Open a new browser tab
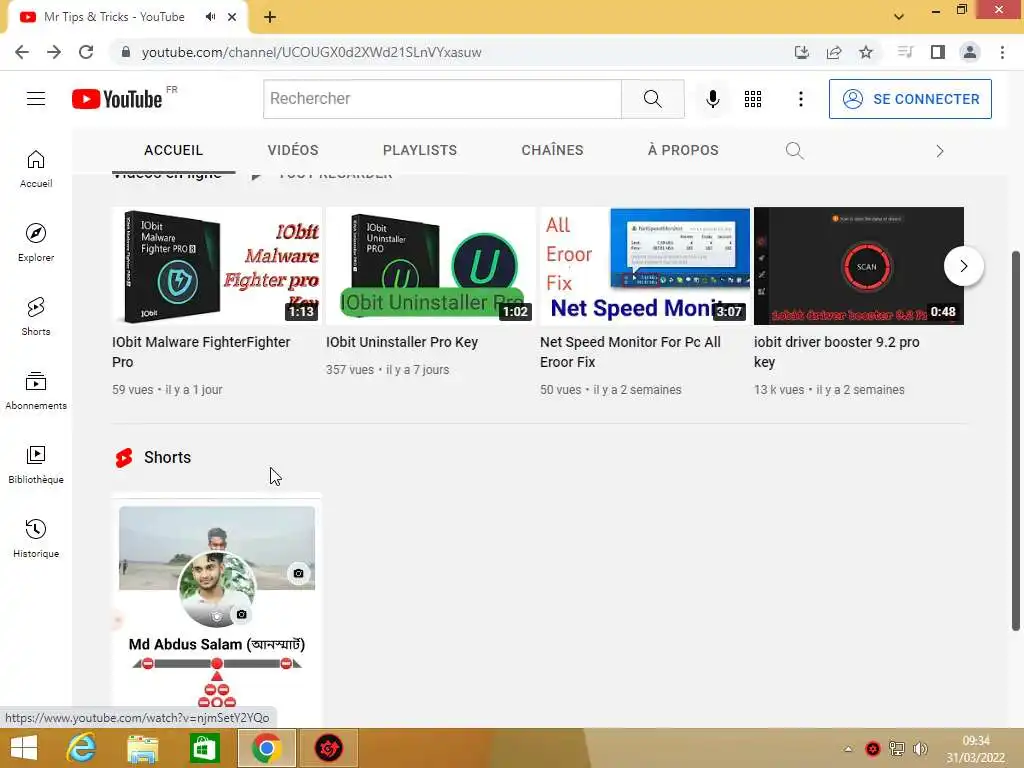This screenshot has height=768, width=1024. click(270, 17)
